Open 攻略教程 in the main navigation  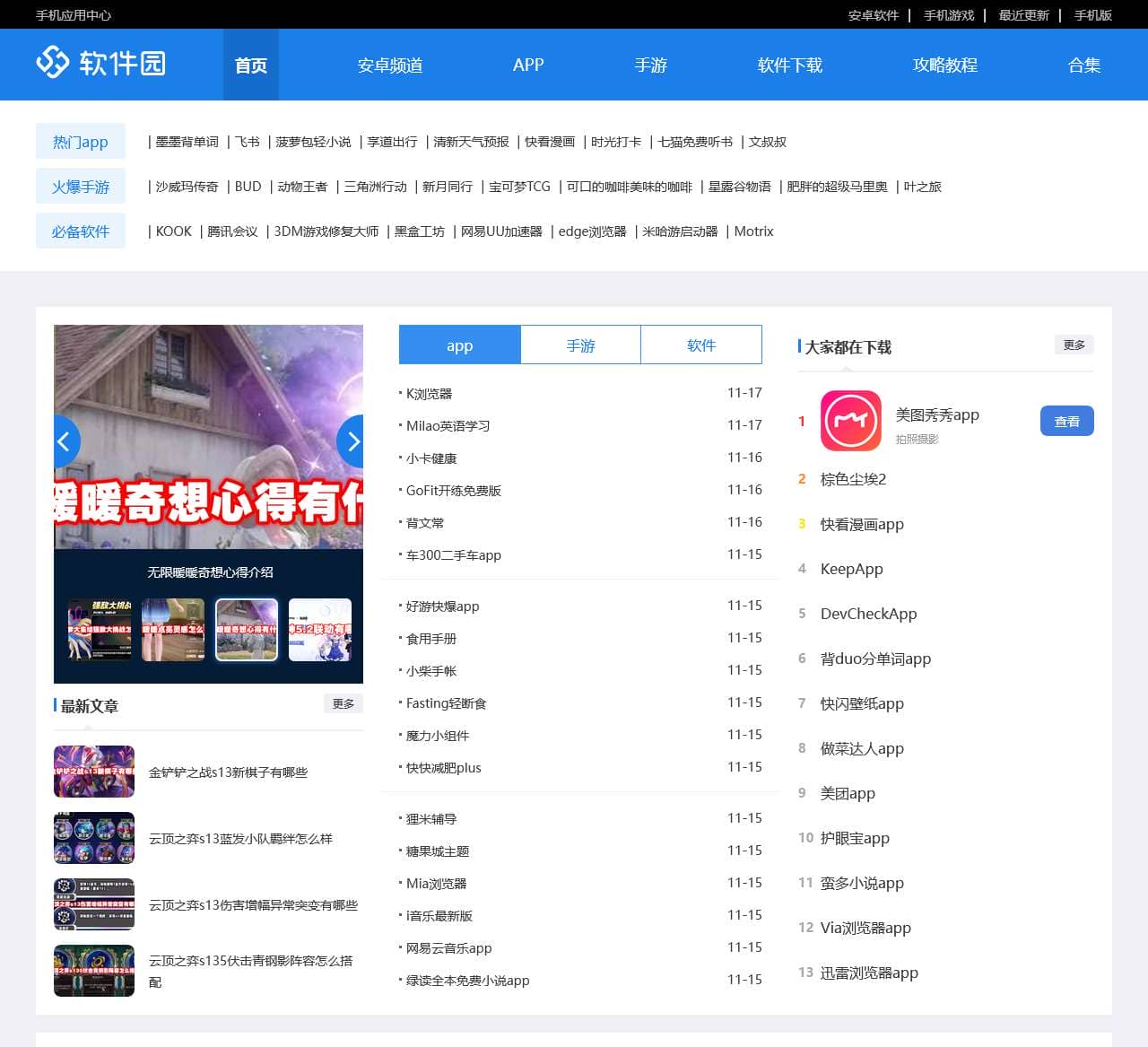pyautogui.click(x=944, y=65)
